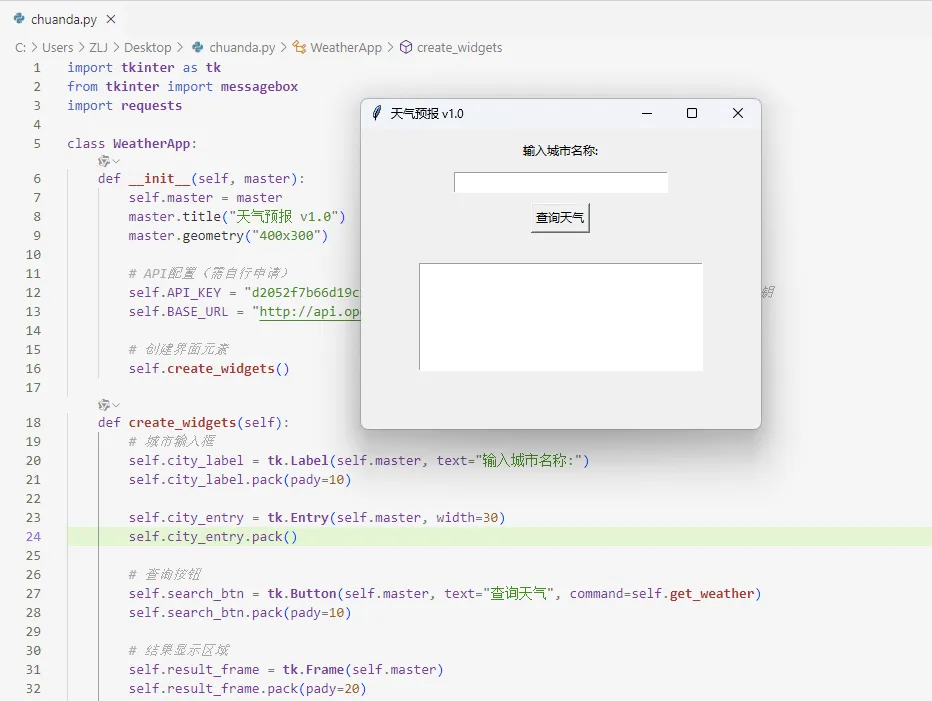The image size is (932, 701).
Task: Click 'self.search_btn.pack(pady=10)' line
Action: [240, 612]
